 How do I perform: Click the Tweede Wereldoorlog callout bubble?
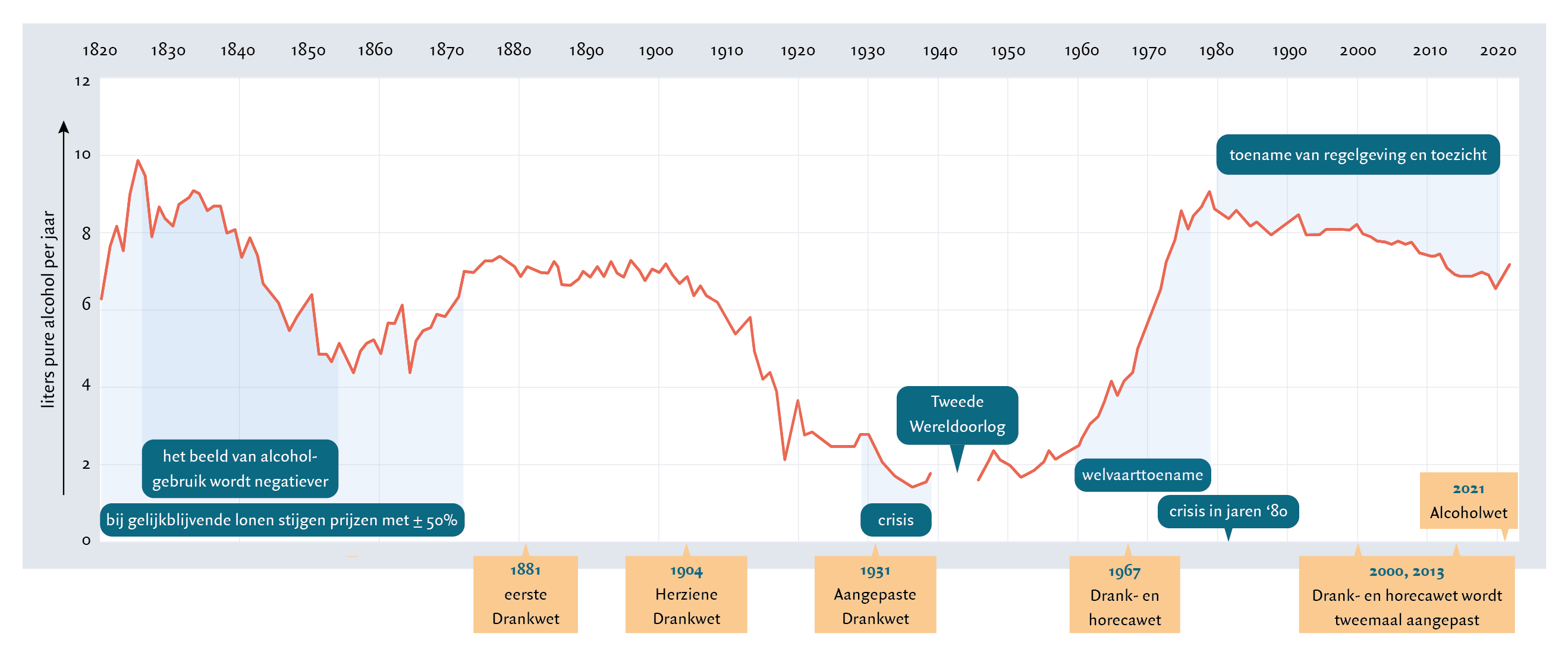[957, 414]
